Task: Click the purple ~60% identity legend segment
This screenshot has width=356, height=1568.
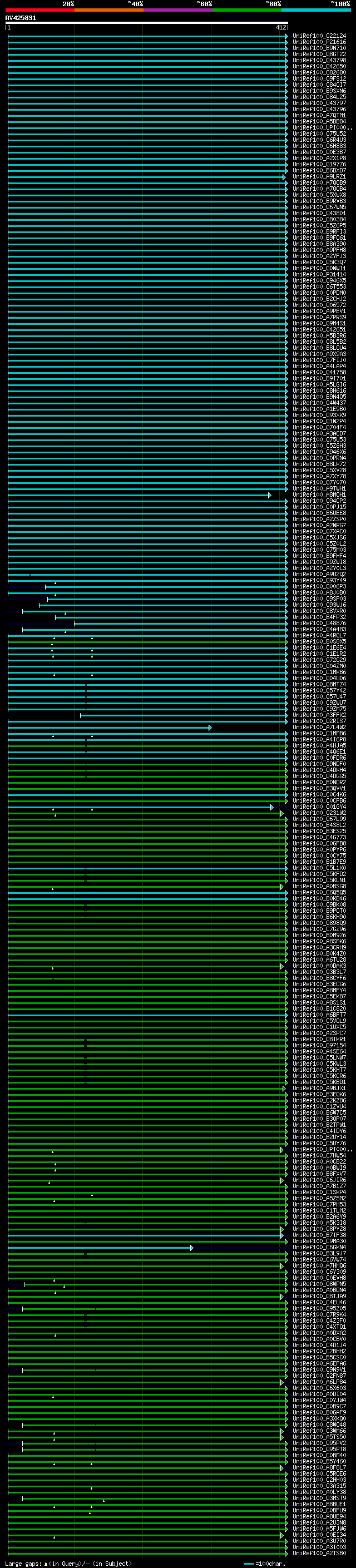Action: (179, 10)
